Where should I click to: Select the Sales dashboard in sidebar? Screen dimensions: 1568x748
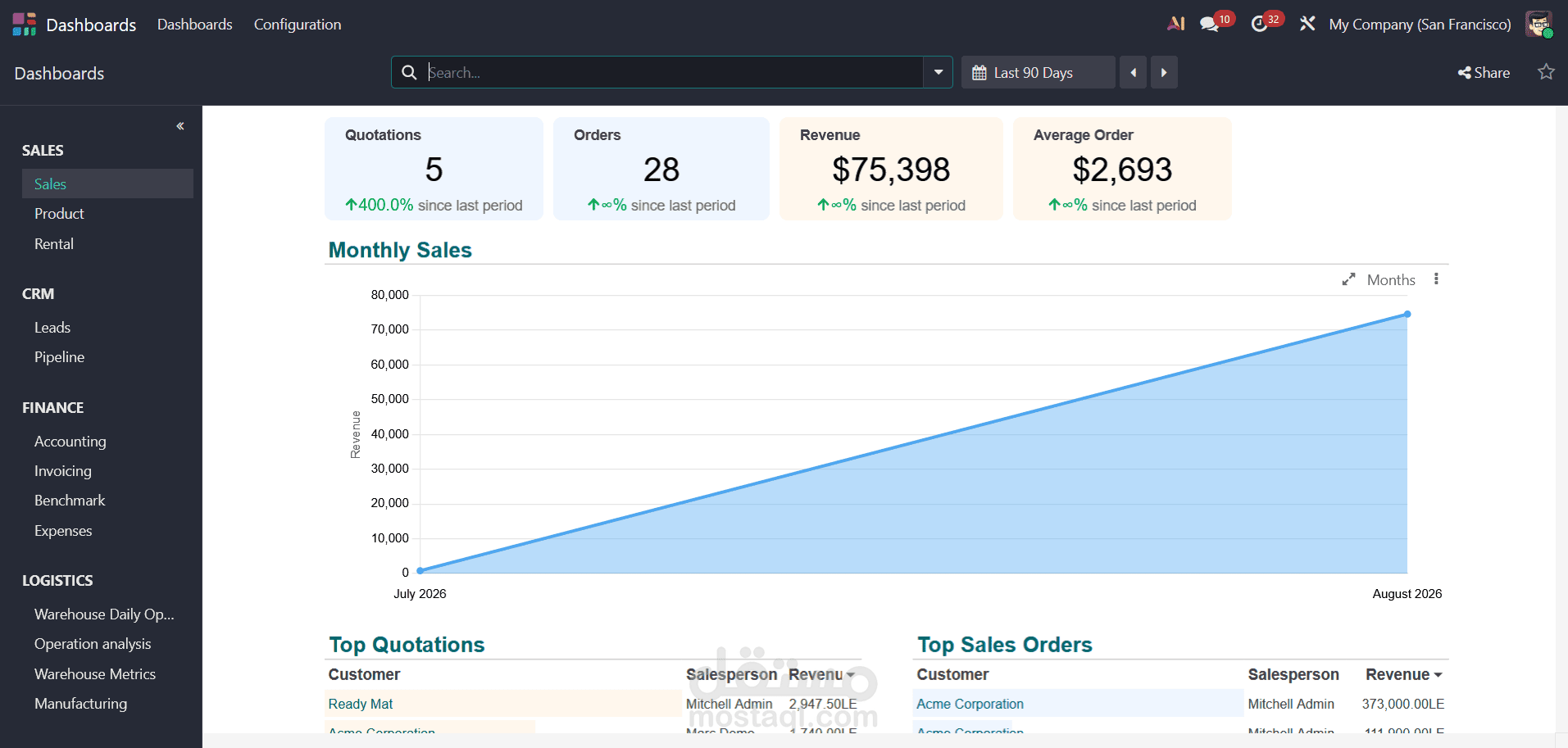[107, 184]
